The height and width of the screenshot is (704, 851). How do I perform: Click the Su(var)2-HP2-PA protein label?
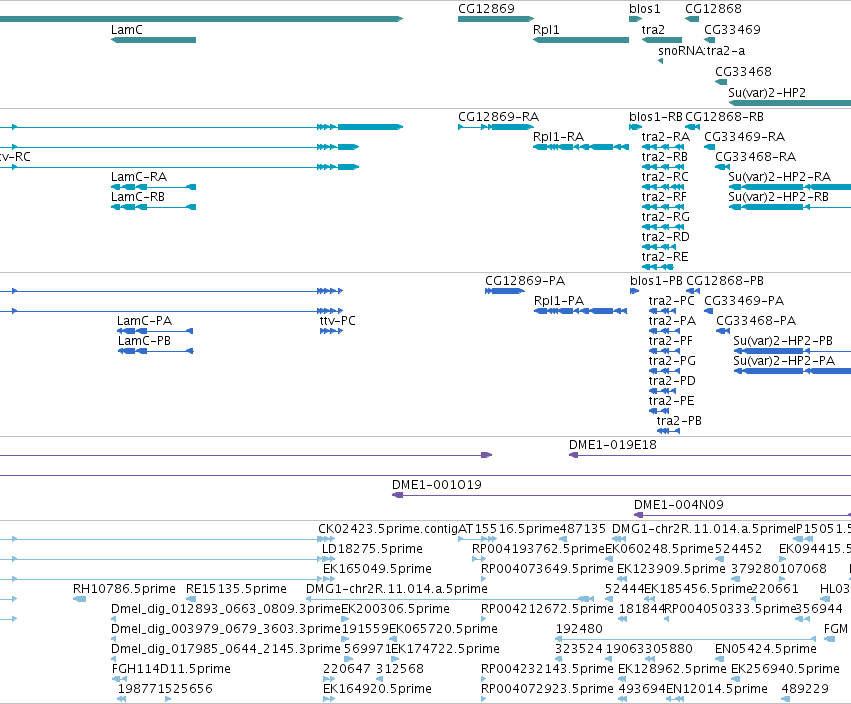pos(784,361)
